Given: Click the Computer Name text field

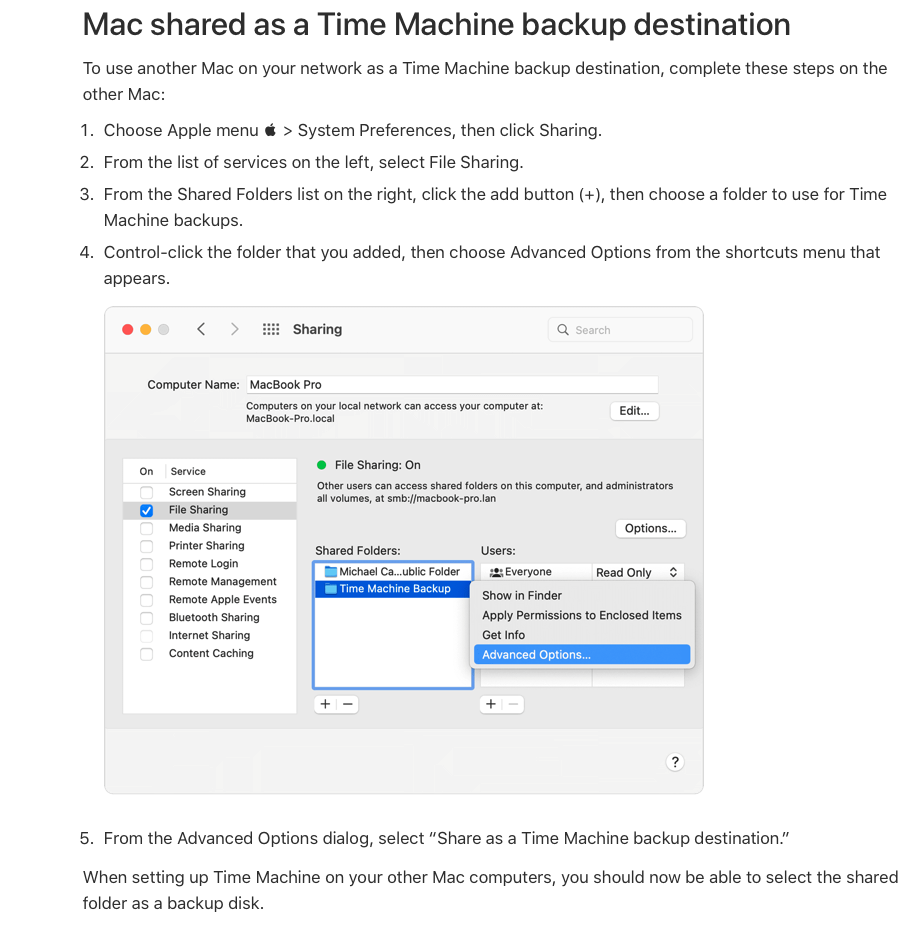Looking at the screenshot, I should pos(452,385).
